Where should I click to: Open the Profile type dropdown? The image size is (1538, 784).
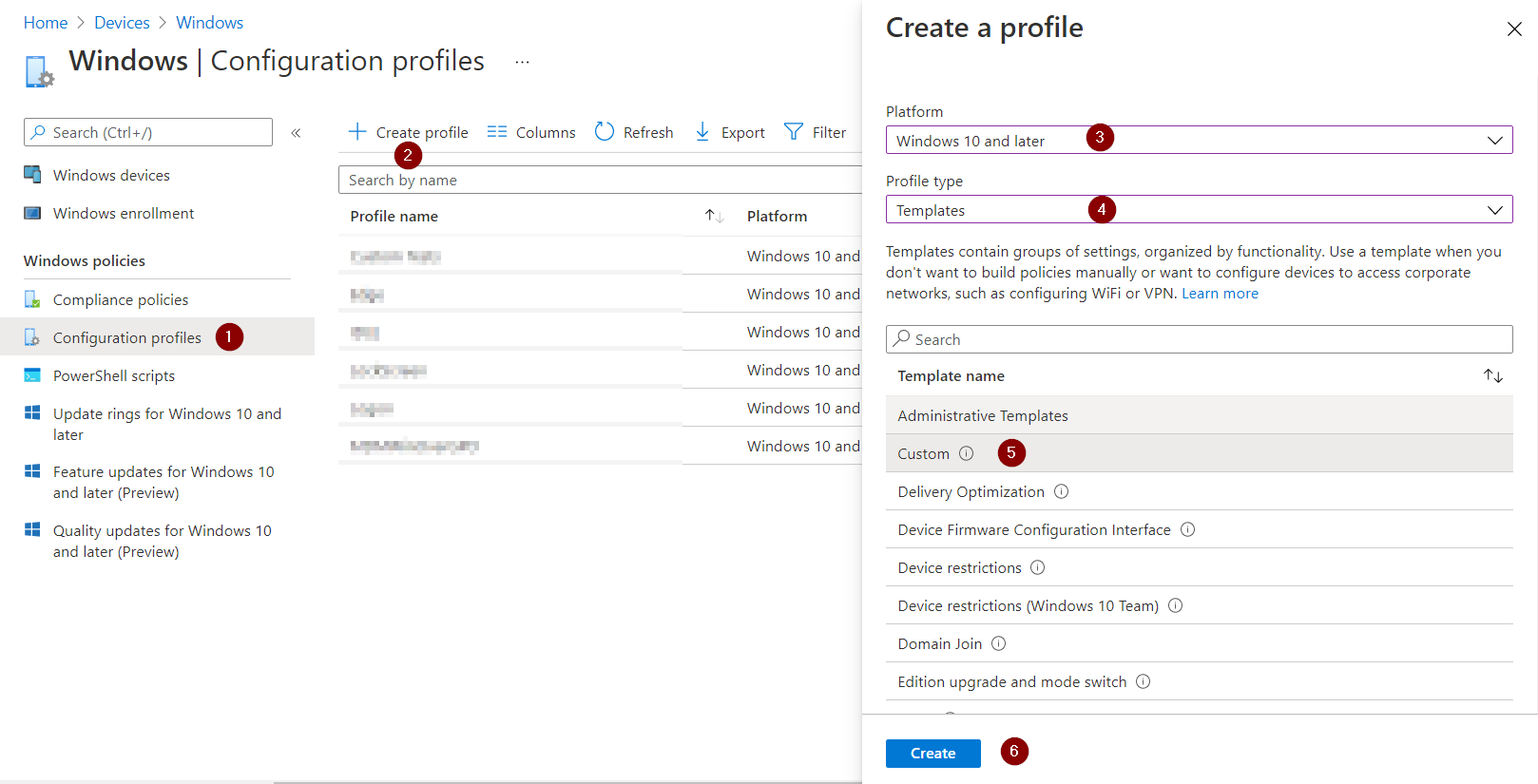click(1199, 209)
